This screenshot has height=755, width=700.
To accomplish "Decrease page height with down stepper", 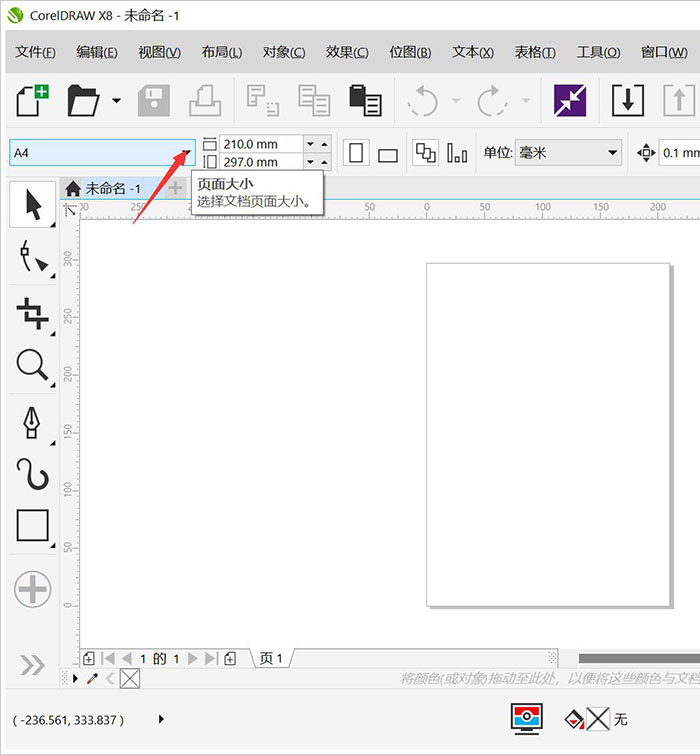I will coord(311,162).
